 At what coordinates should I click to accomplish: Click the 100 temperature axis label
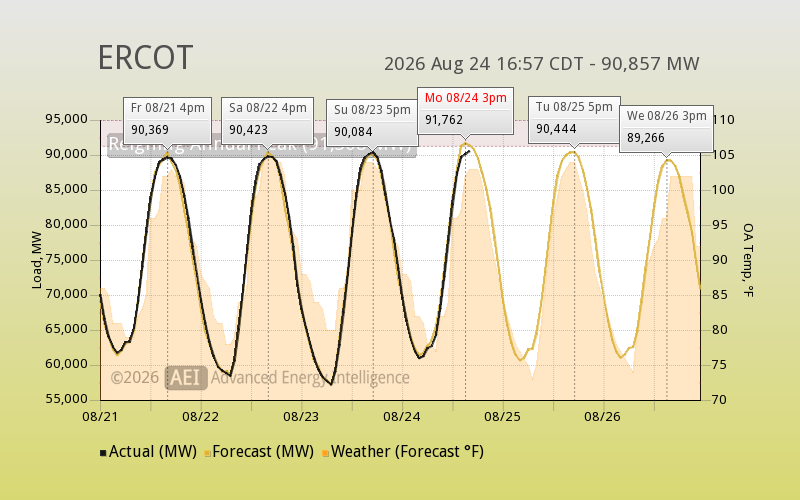[x=724, y=190]
